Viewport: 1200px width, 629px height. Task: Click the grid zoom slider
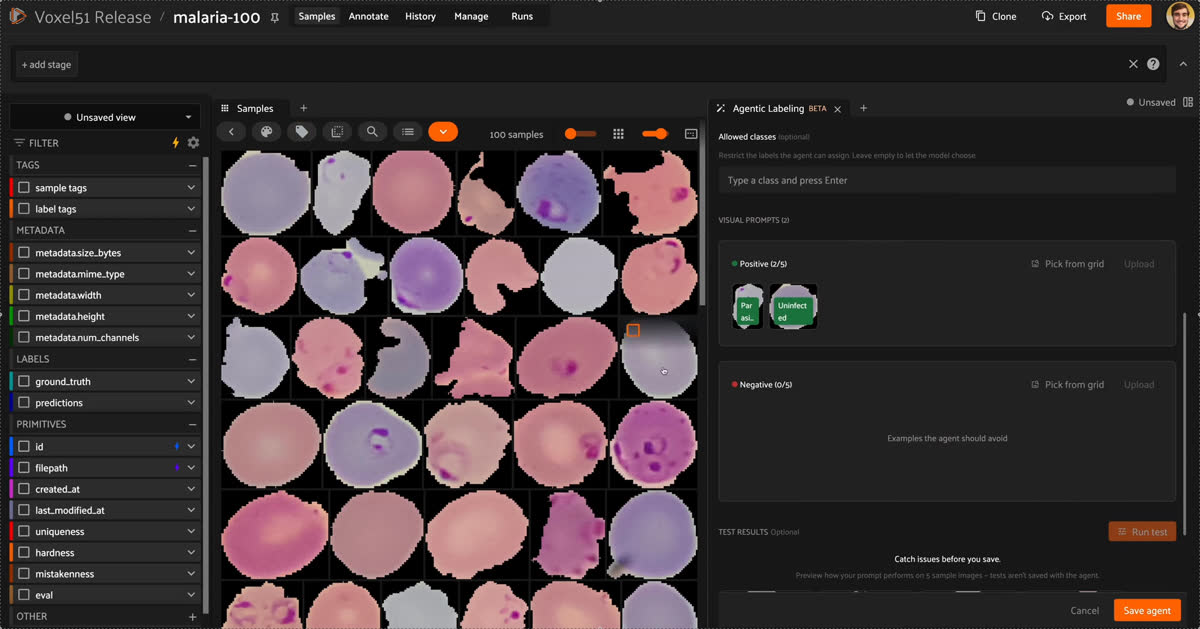point(580,133)
